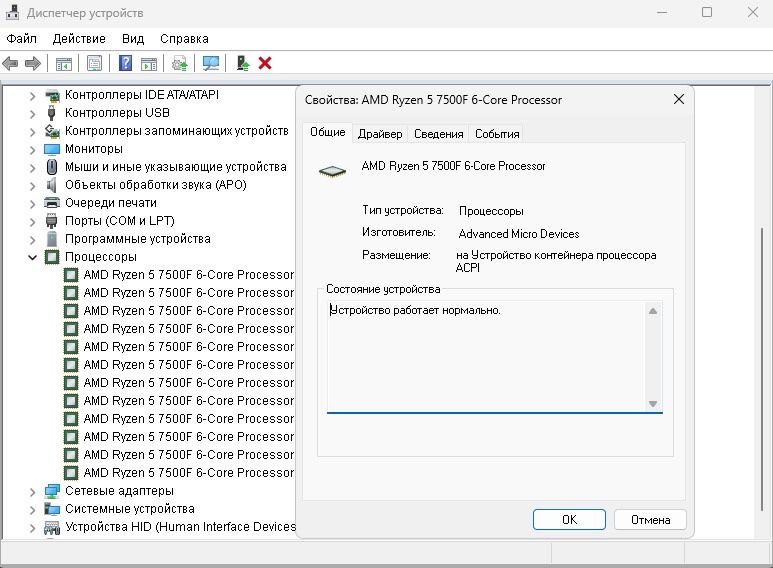Expand Контроллеры запоминающих устройств node
This screenshot has width=773, height=568.
33,132
